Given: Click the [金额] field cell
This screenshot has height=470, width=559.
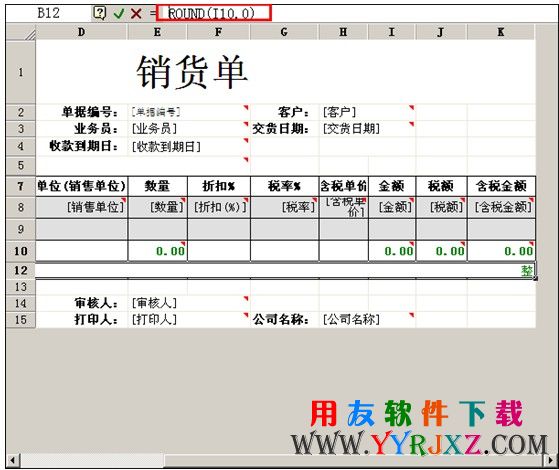Looking at the screenshot, I should 392,207.
